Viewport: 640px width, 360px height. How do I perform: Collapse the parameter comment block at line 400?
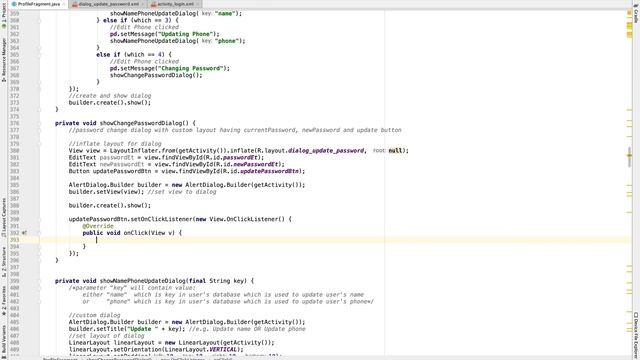40,288
